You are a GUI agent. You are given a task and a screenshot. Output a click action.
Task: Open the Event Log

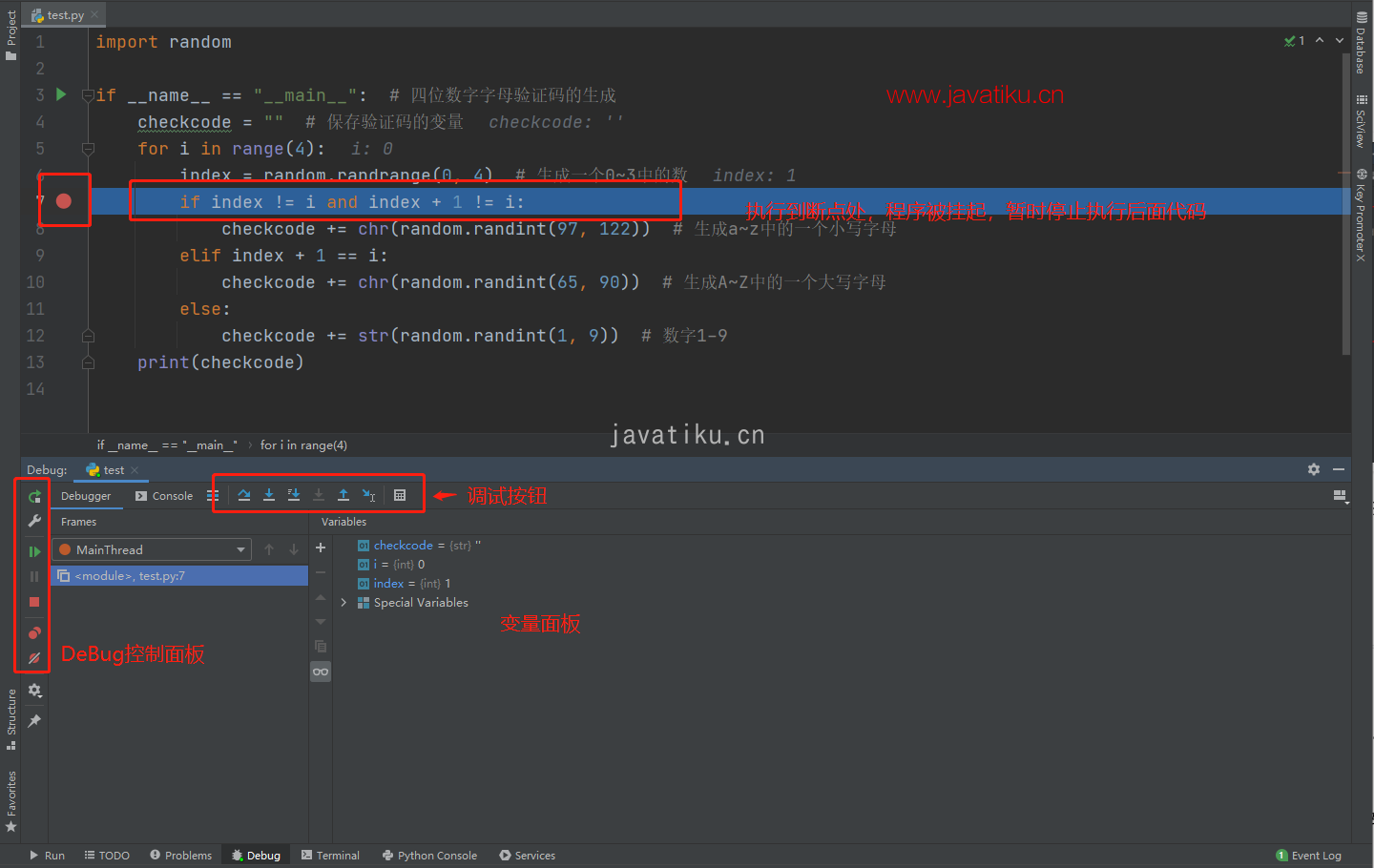tap(1309, 856)
